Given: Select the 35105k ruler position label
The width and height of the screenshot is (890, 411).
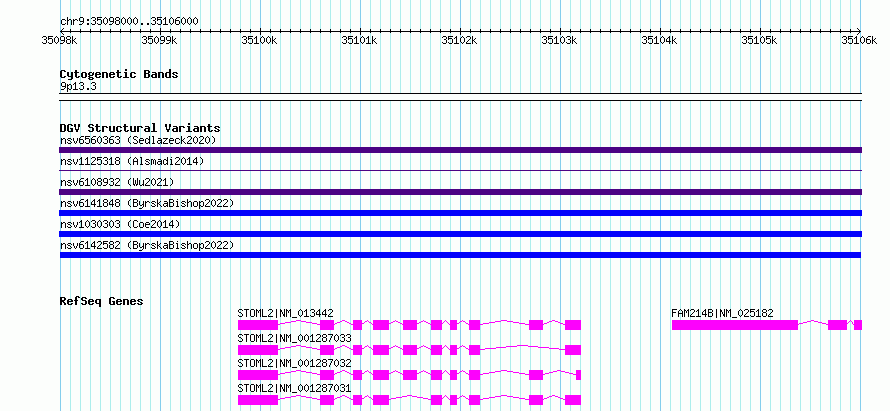Looking at the screenshot, I should (x=759, y=40).
